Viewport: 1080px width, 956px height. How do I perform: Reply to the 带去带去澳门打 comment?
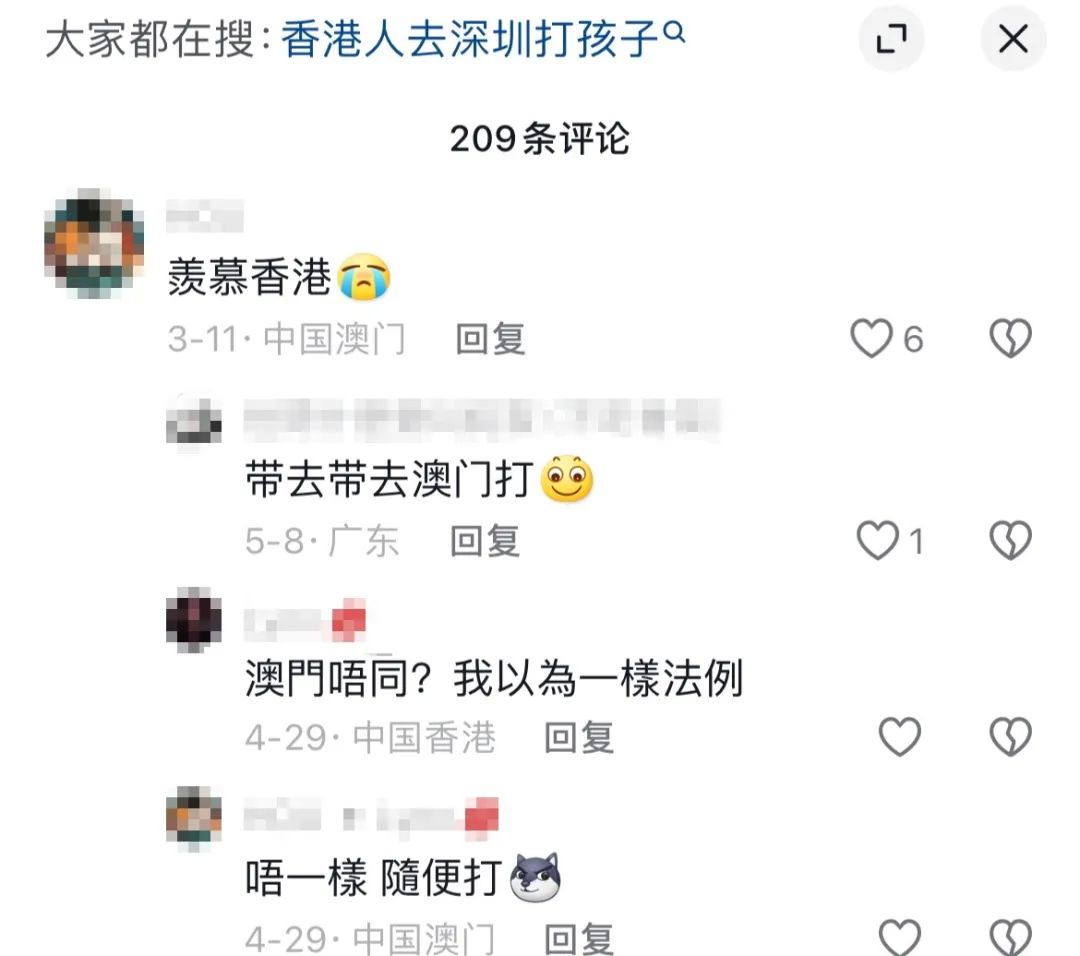[x=485, y=541]
